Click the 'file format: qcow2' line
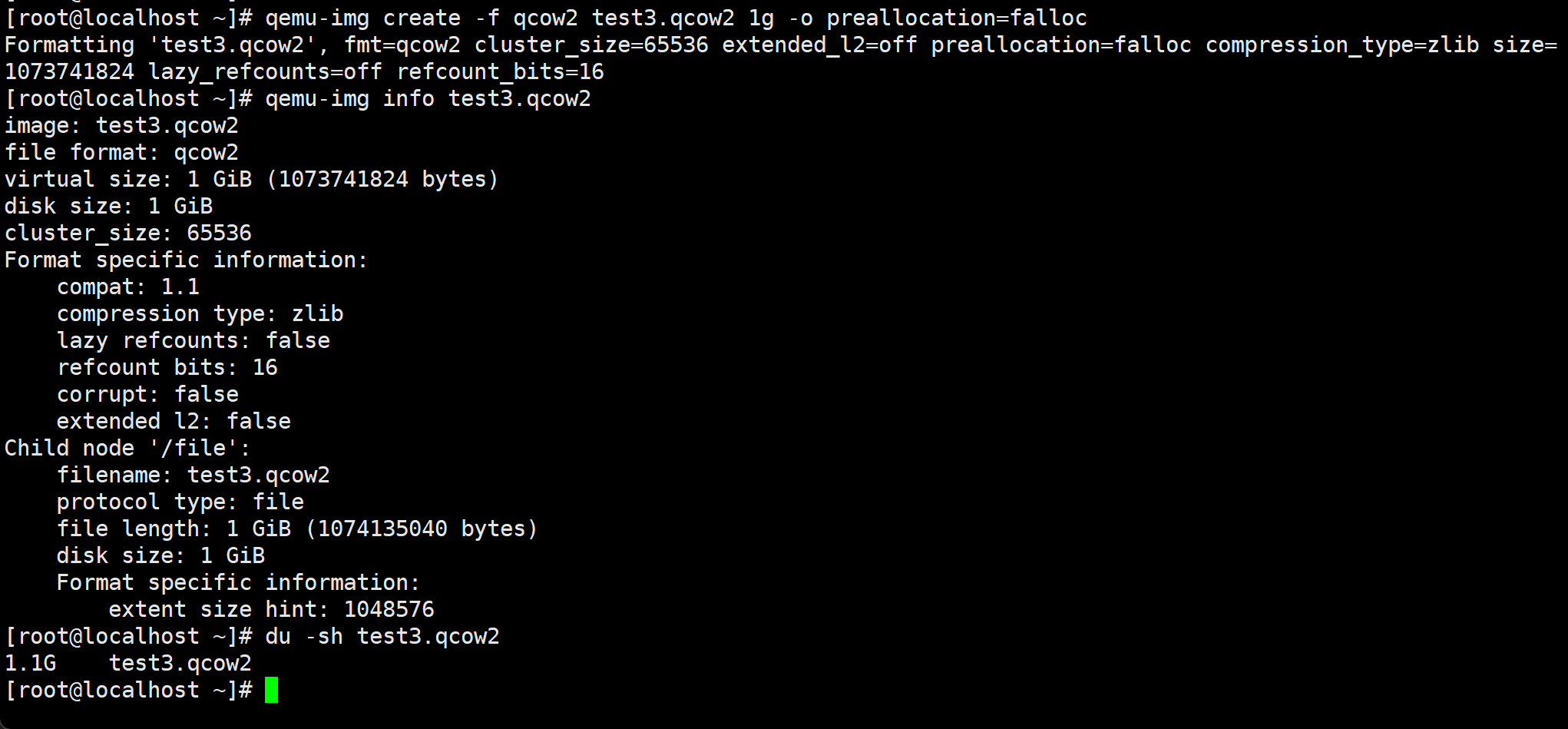1568x729 pixels. click(121, 152)
